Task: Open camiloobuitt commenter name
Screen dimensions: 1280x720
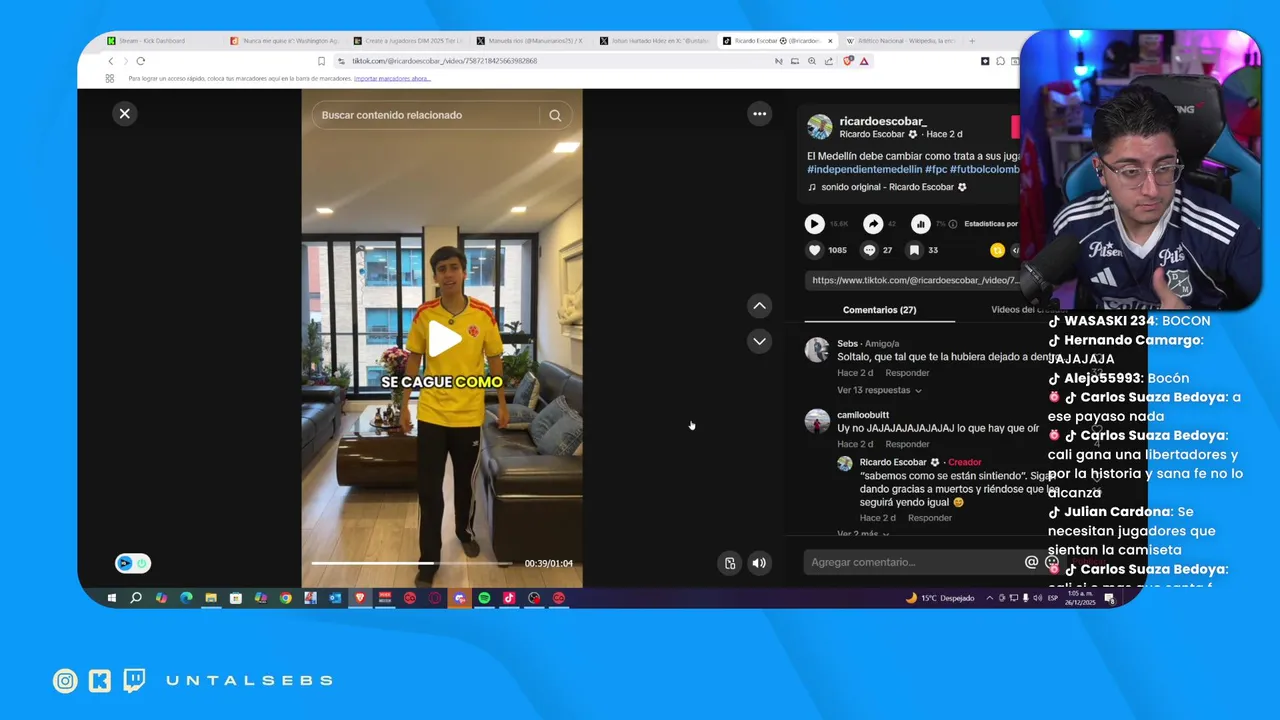Action: pos(863,415)
